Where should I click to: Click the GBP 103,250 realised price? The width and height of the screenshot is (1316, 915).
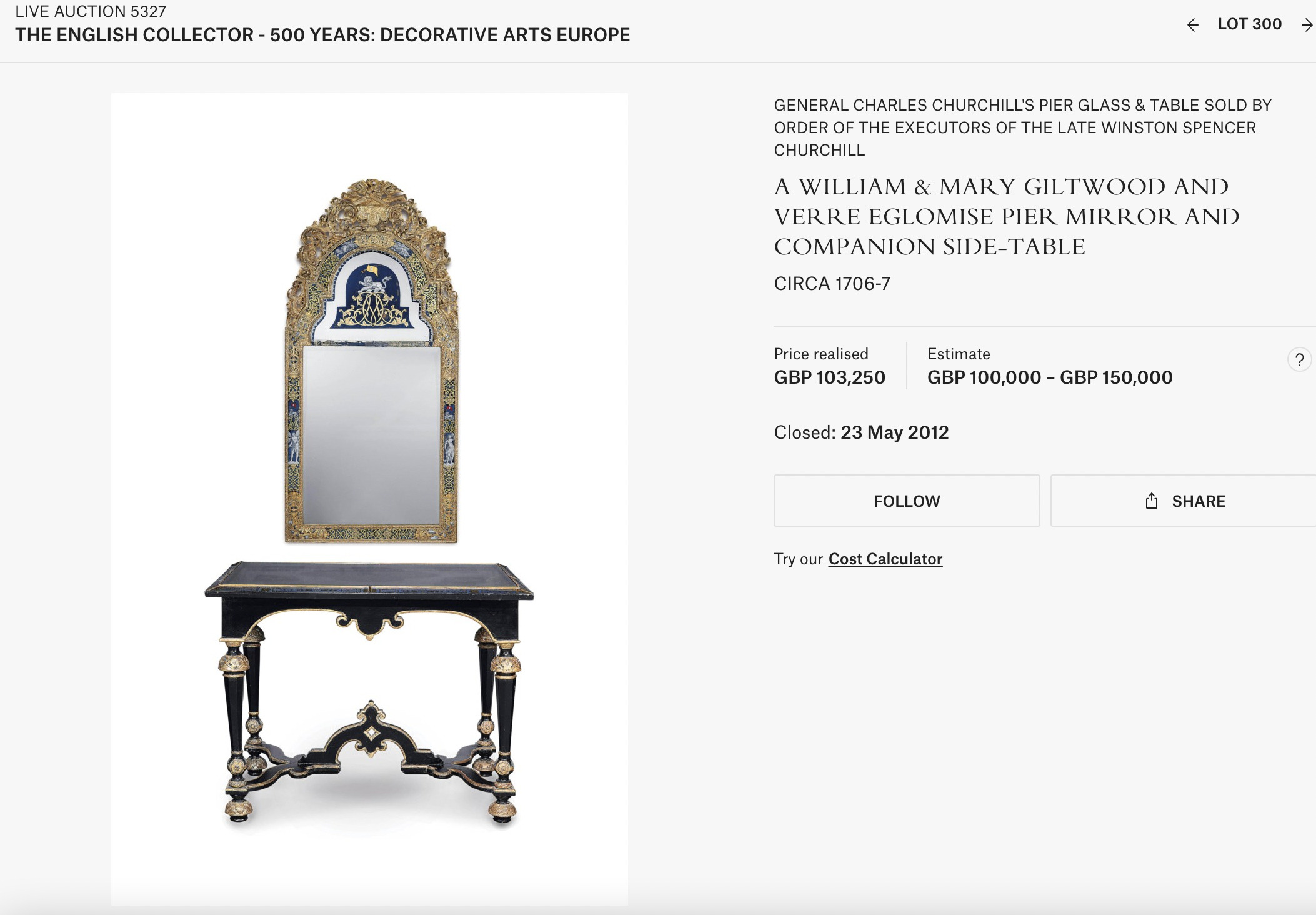tap(829, 377)
